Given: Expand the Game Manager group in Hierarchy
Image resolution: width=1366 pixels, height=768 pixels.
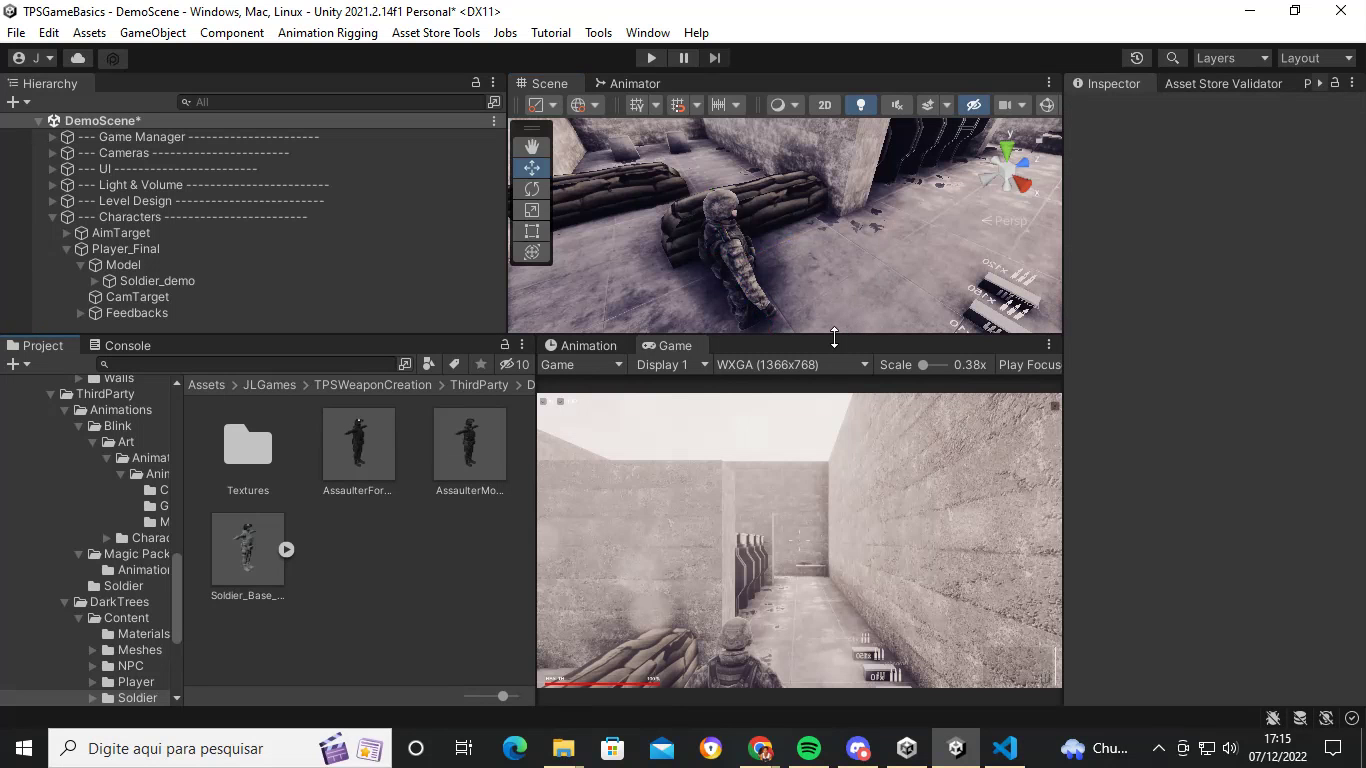Looking at the screenshot, I should [53, 137].
